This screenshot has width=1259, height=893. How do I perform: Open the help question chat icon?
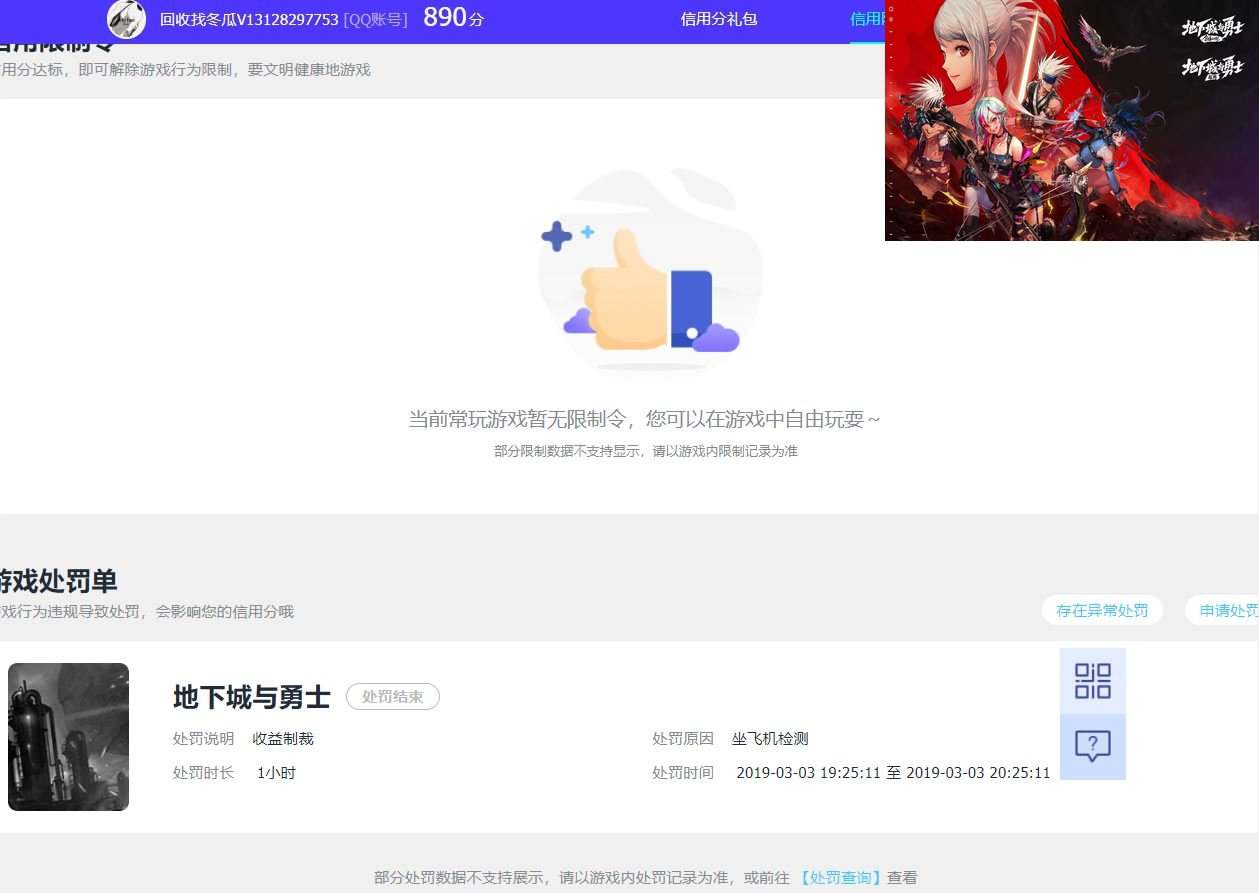pyautogui.click(x=1093, y=746)
